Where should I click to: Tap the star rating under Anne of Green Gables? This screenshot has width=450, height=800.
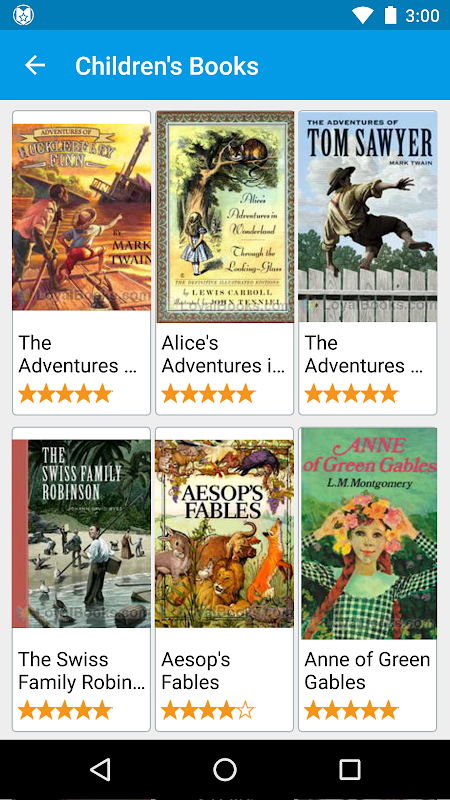click(x=351, y=710)
